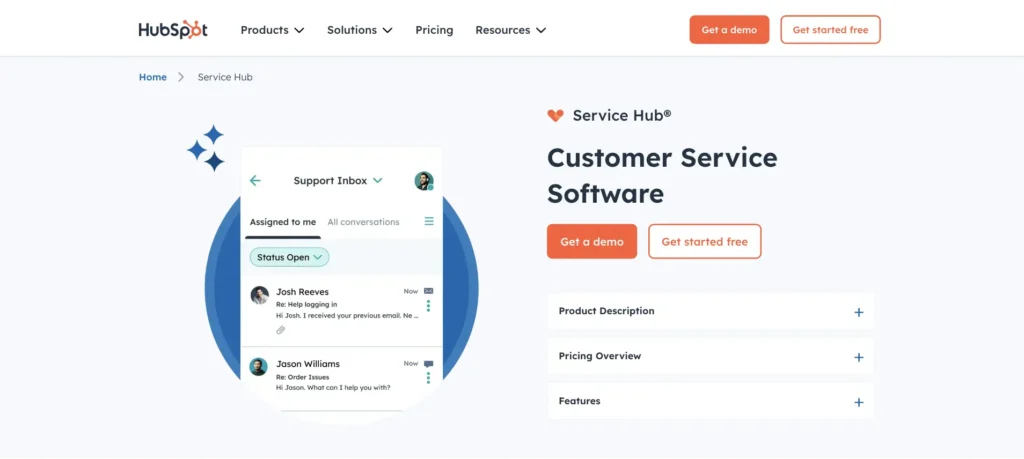Open the Support Inbox dropdown
The width and height of the screenshot is (1024, 459).
[338, 181]
